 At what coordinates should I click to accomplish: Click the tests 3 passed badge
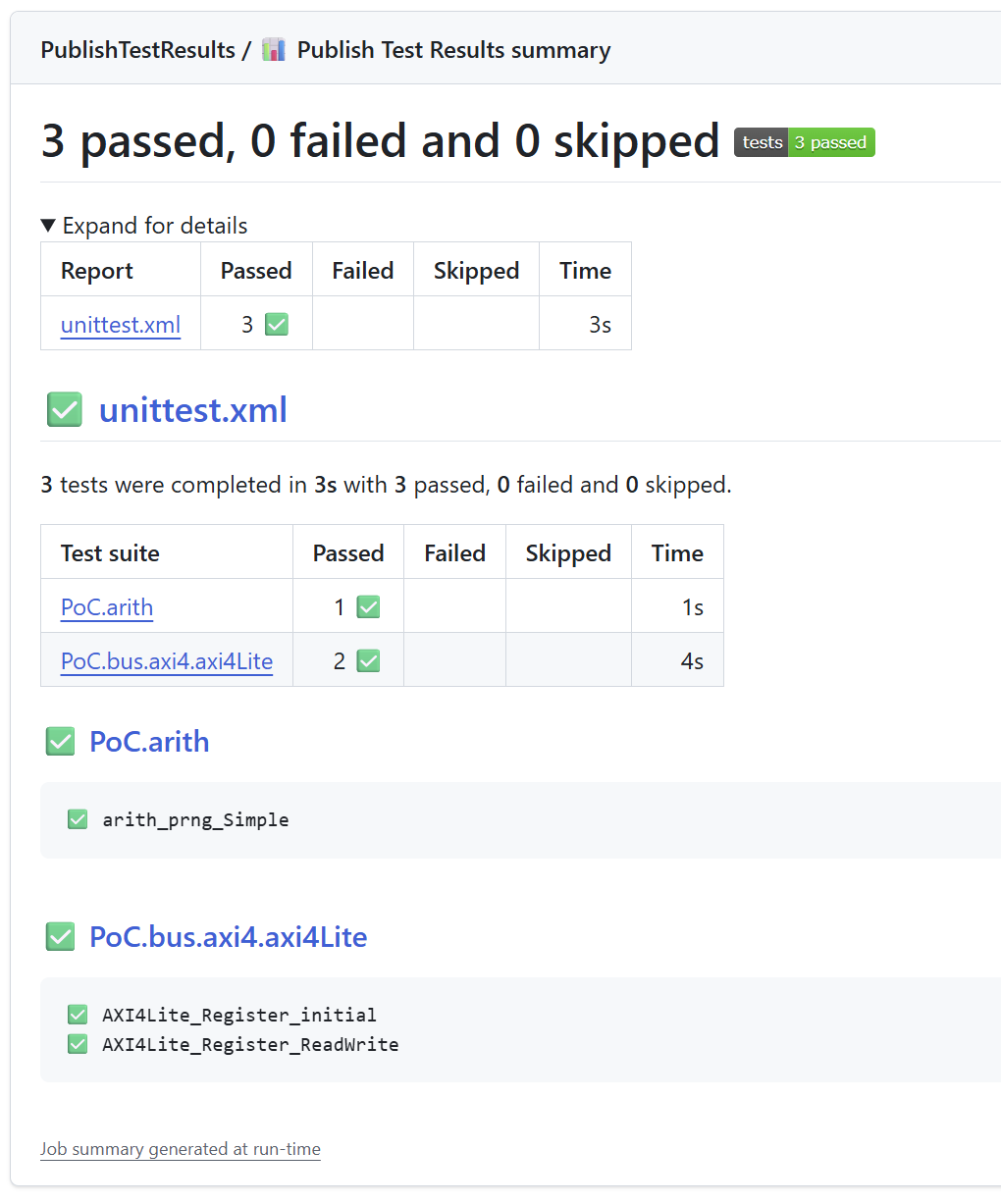804,142
